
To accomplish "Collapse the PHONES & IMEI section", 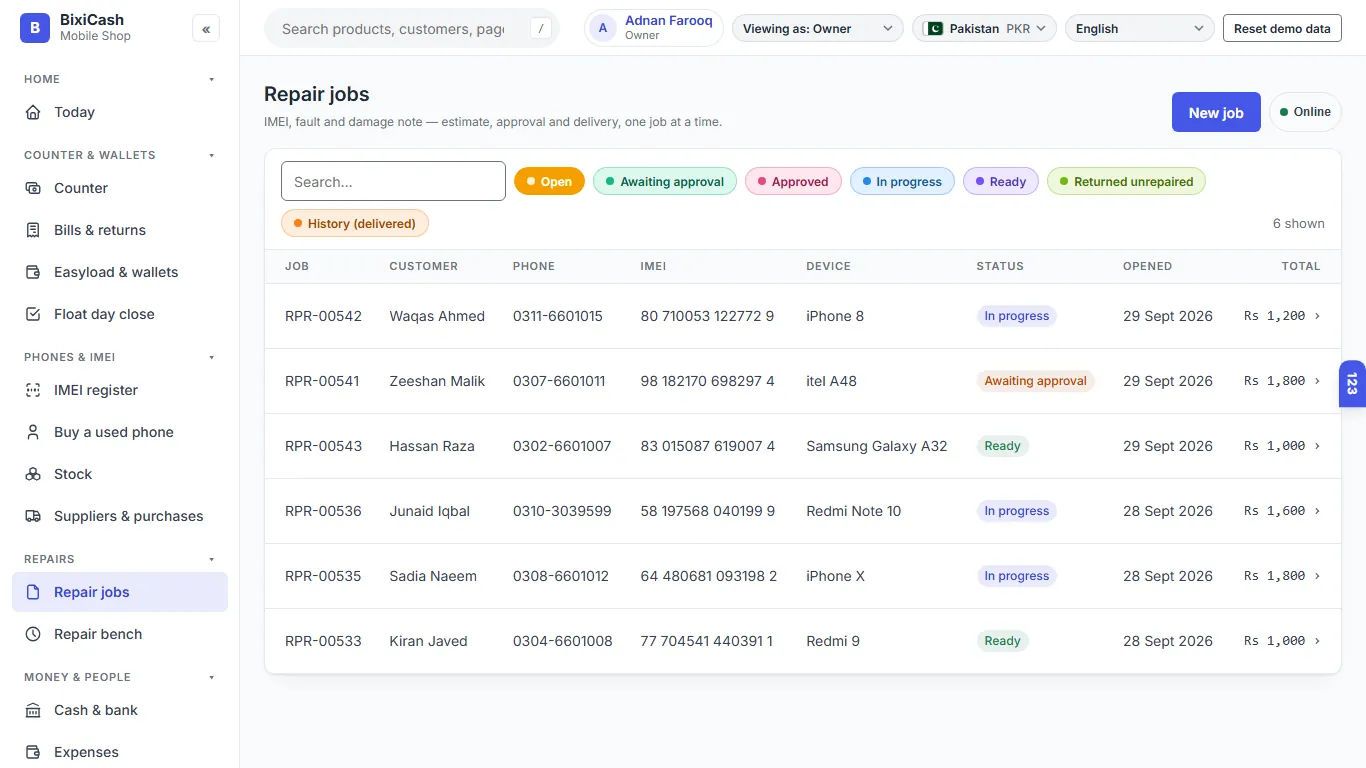I will (211, 357).
